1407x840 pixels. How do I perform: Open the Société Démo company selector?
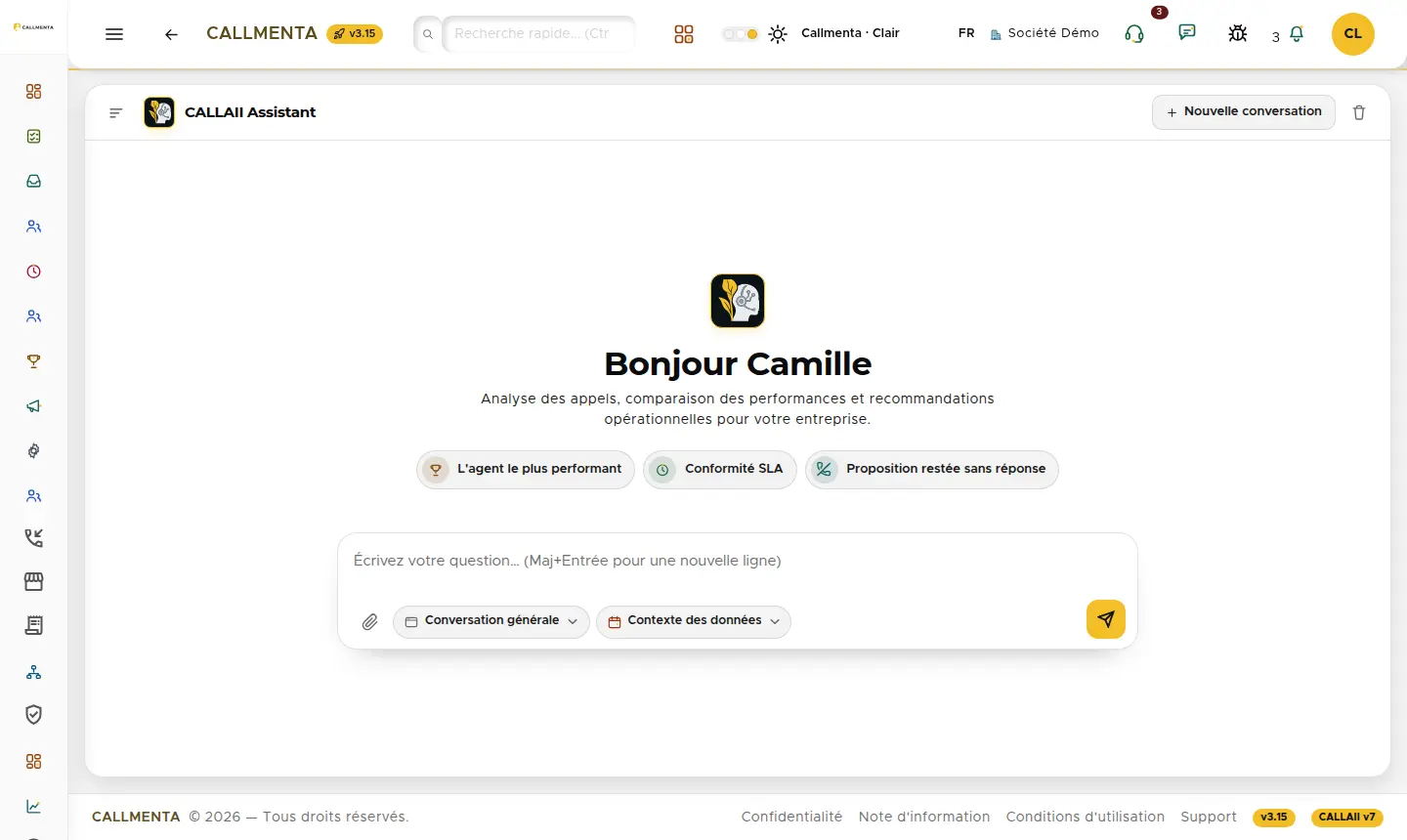(x=1045, y=33)
